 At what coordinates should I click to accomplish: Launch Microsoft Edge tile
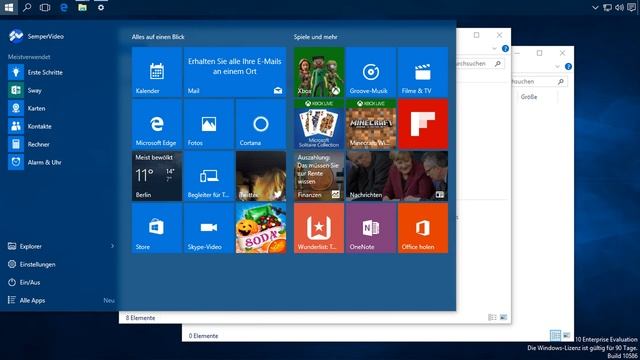(157, 124)
